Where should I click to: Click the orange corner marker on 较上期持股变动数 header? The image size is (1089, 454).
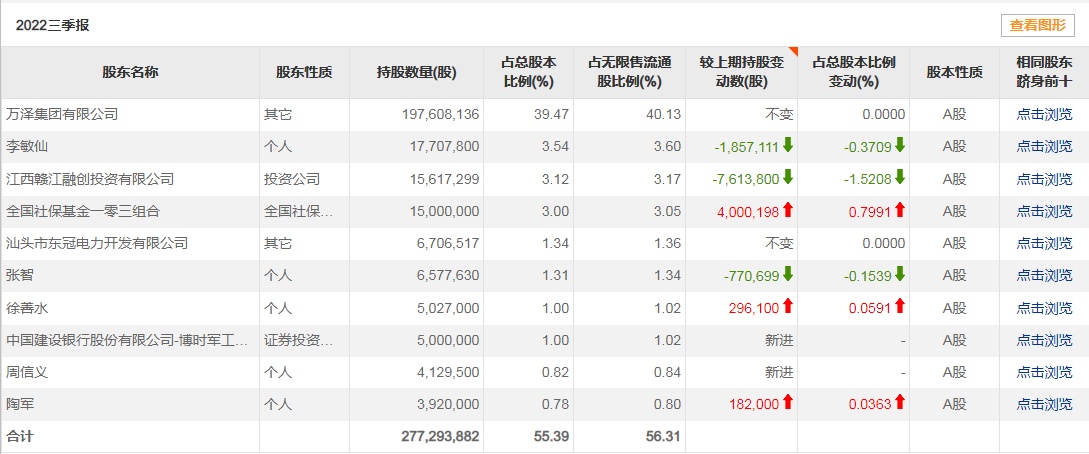pos(793,52)
